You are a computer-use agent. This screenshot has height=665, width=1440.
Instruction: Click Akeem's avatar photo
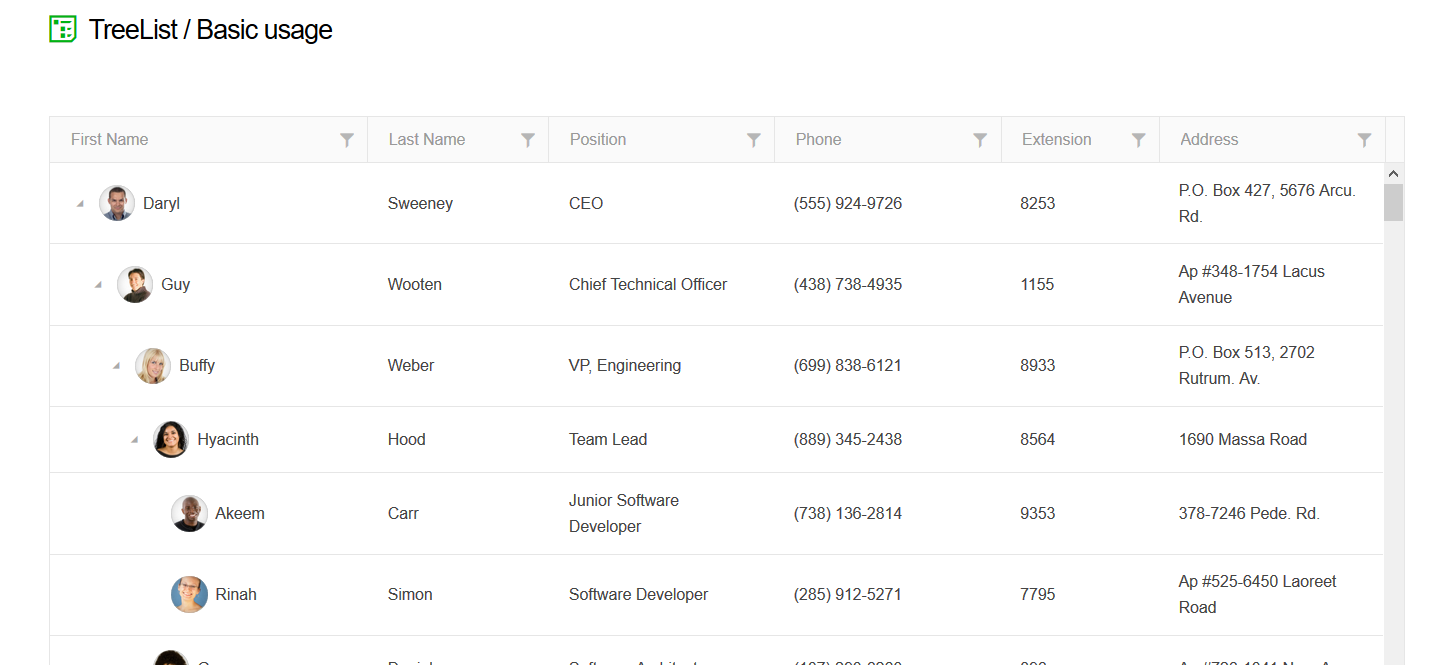189,513
